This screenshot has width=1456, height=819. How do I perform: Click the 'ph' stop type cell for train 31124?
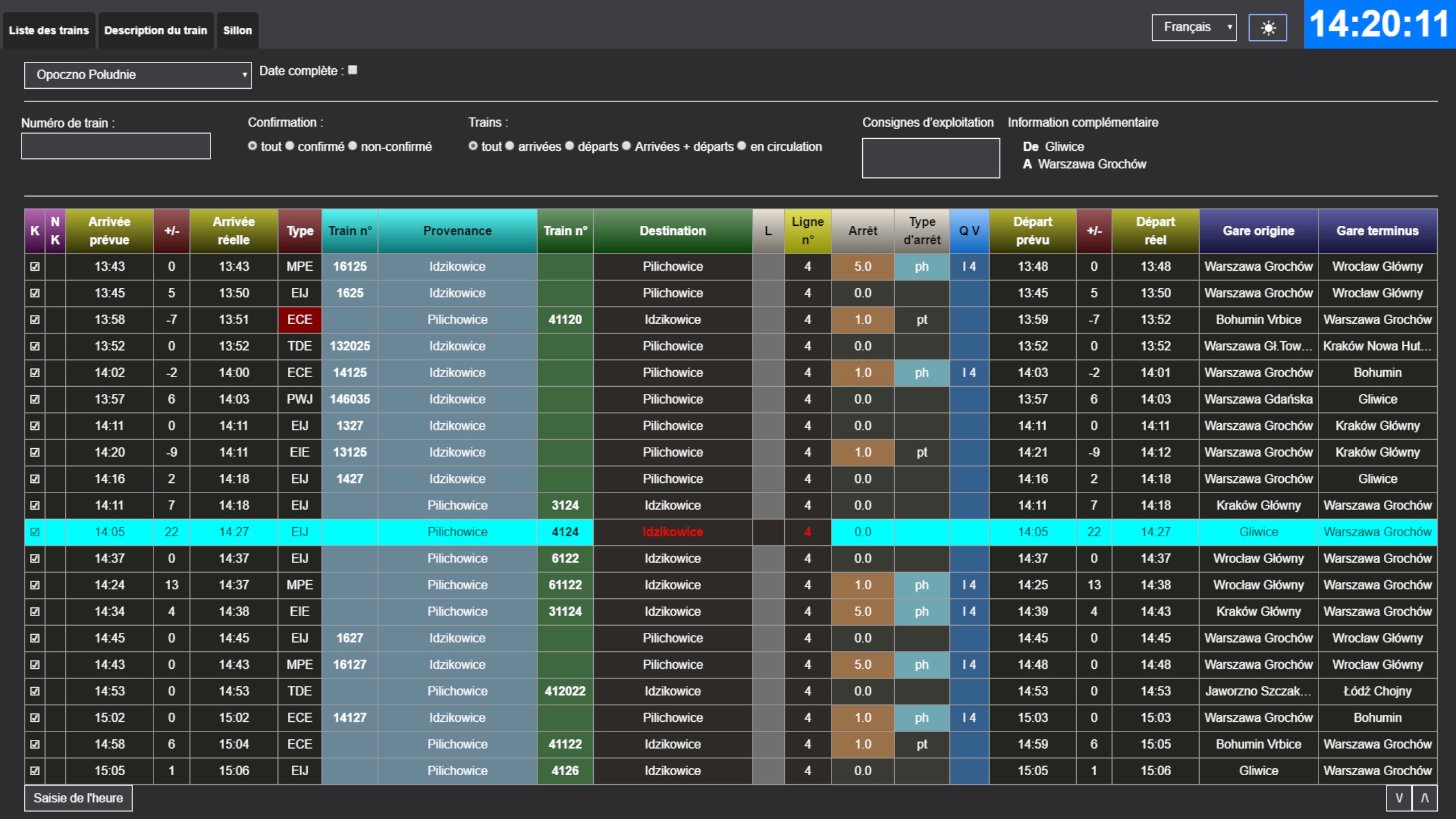click(x=921, y=611)
